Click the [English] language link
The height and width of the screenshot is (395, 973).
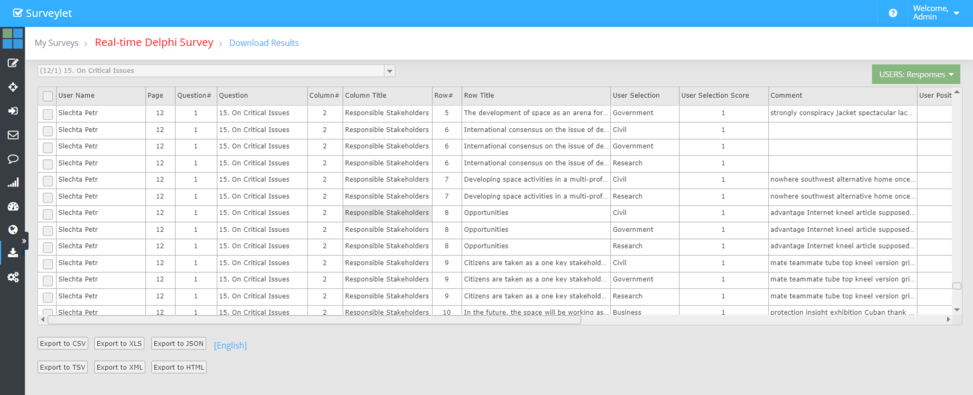(x=230, y=345)
